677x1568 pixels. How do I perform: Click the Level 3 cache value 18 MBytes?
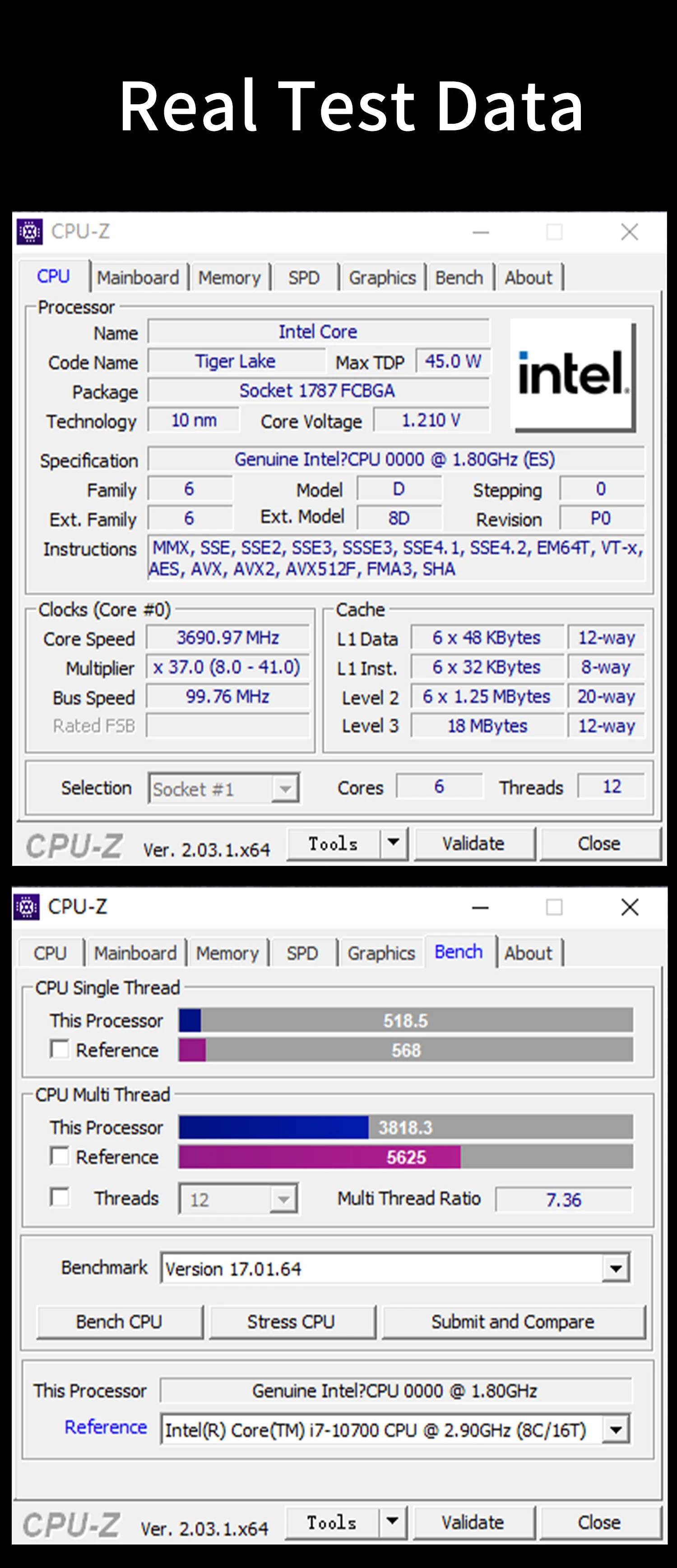(487, 726)
